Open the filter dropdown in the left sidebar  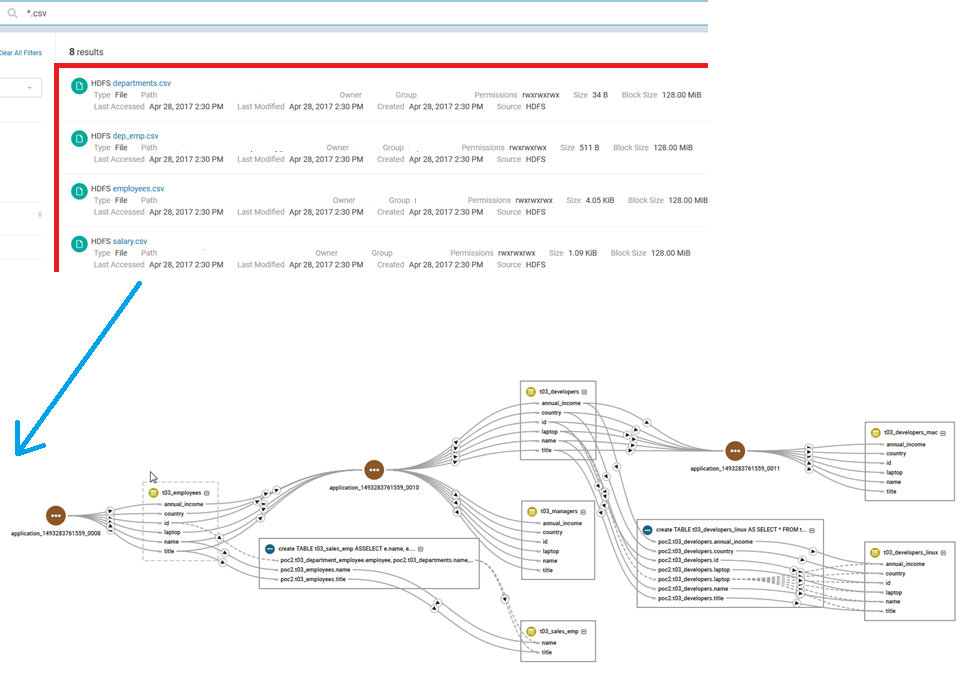27,88
